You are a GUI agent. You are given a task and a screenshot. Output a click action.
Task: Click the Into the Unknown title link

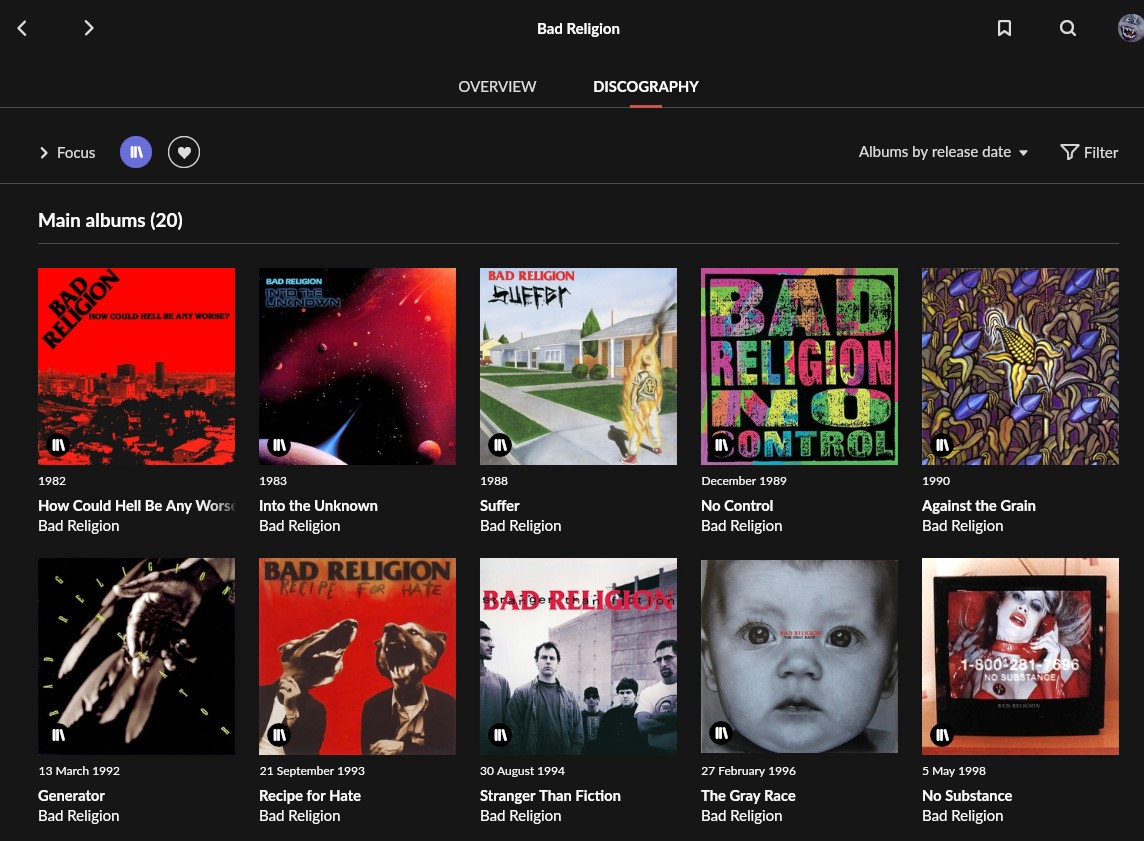[x=318, y=505]
